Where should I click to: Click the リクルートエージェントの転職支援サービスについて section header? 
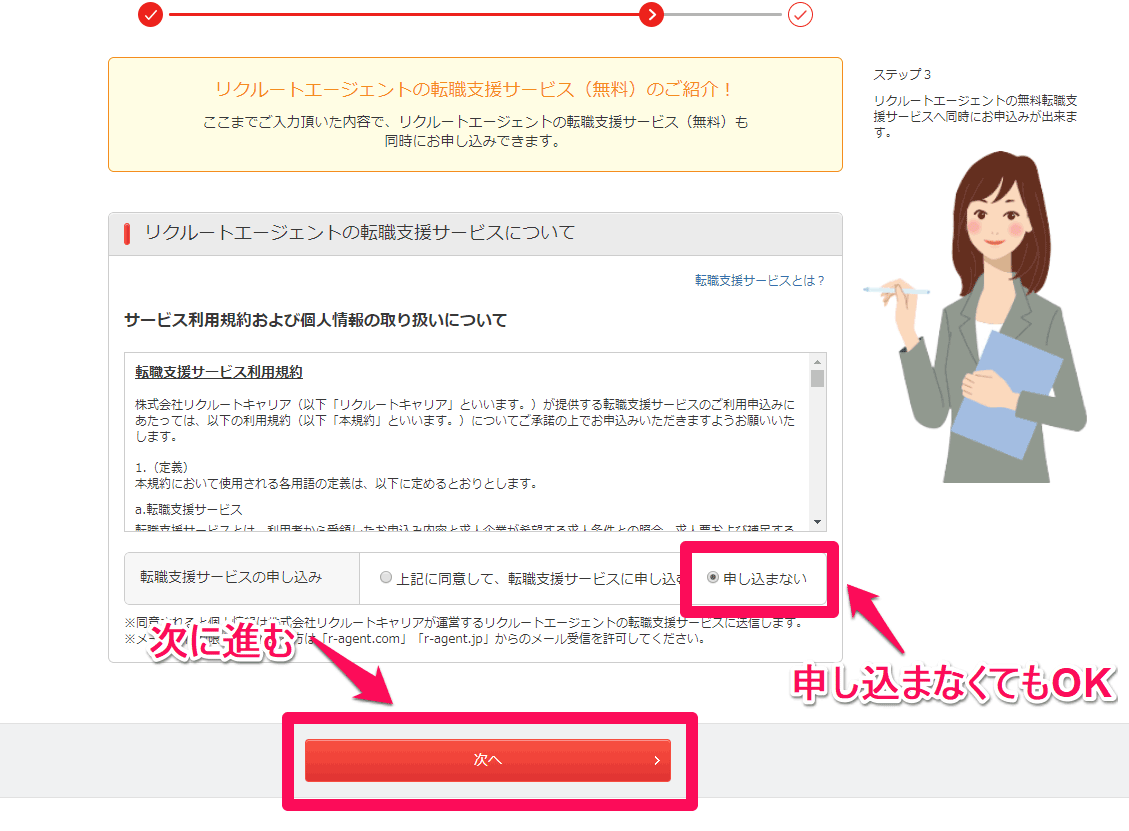coord(475,234)
